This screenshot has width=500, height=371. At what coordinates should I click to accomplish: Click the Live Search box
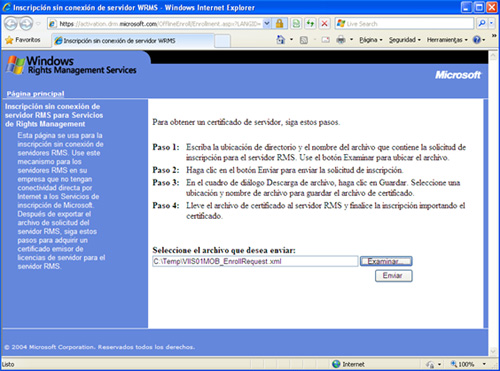coord(404,24)
